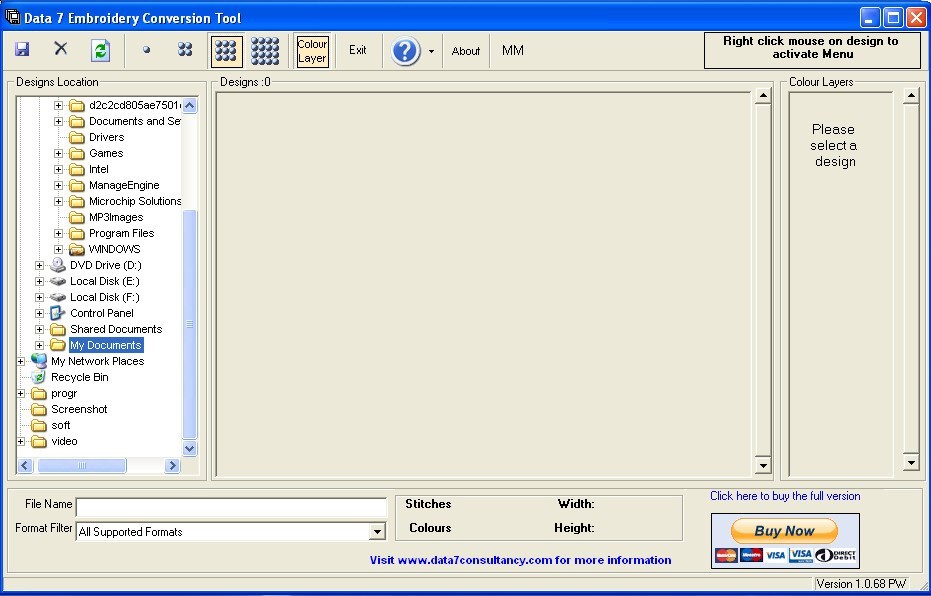Screen dimensions: 931x596
Task: Click the blue Help question mark icon
Action: [x=406, y=50]
